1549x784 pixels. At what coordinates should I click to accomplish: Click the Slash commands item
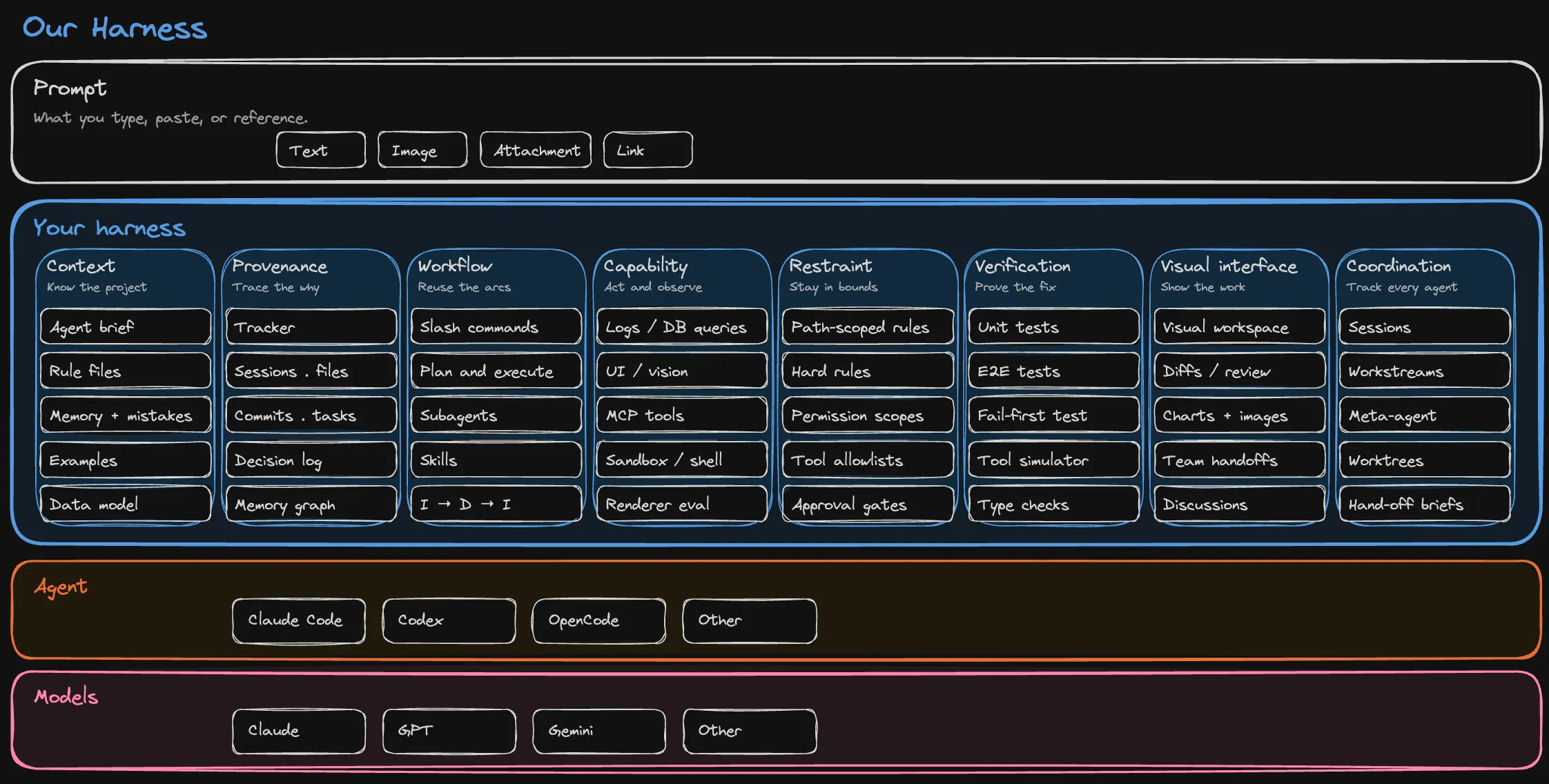coord(496,326)
